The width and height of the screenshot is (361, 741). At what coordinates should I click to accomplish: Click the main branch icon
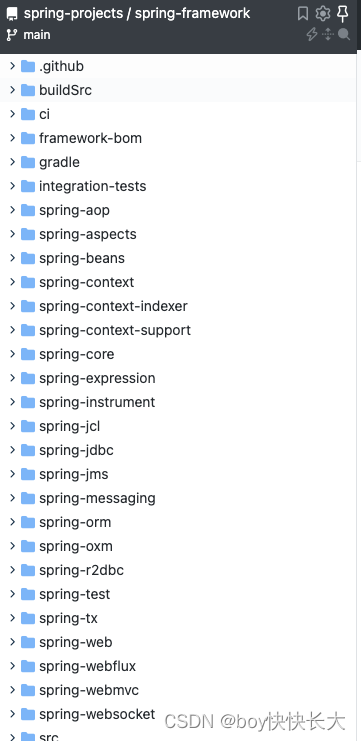(x=12, y=35)
